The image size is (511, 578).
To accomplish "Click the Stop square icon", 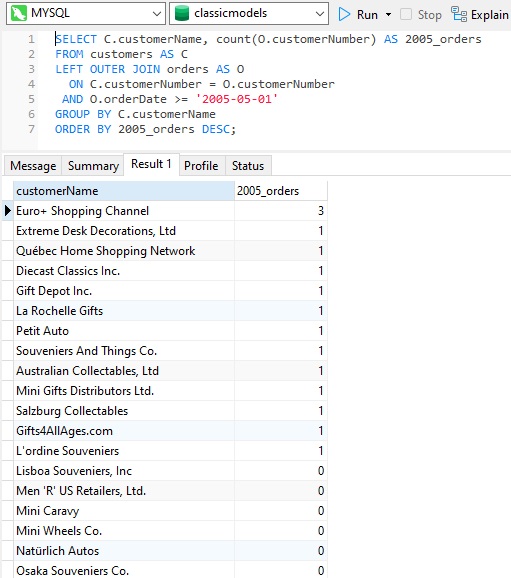I will 406,14.
